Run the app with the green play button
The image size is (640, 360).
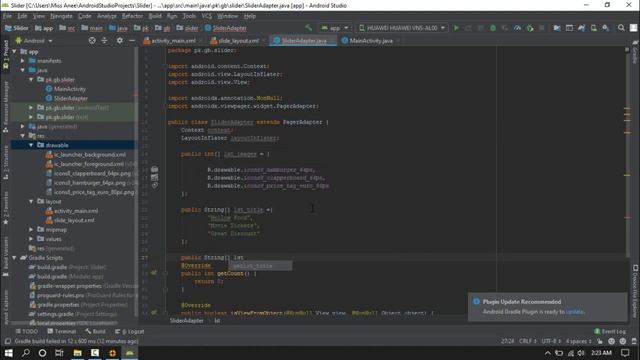click(456, 28)
